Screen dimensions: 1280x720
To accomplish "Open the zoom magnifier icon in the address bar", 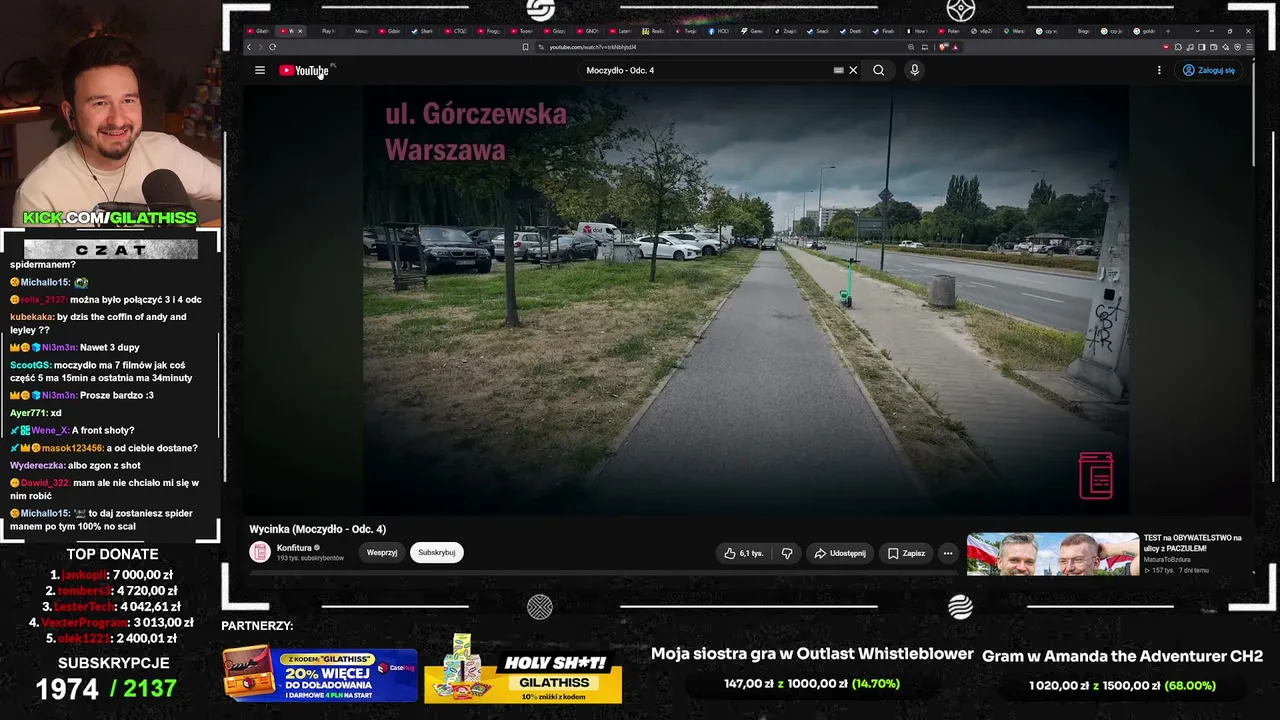I will 911,47.
